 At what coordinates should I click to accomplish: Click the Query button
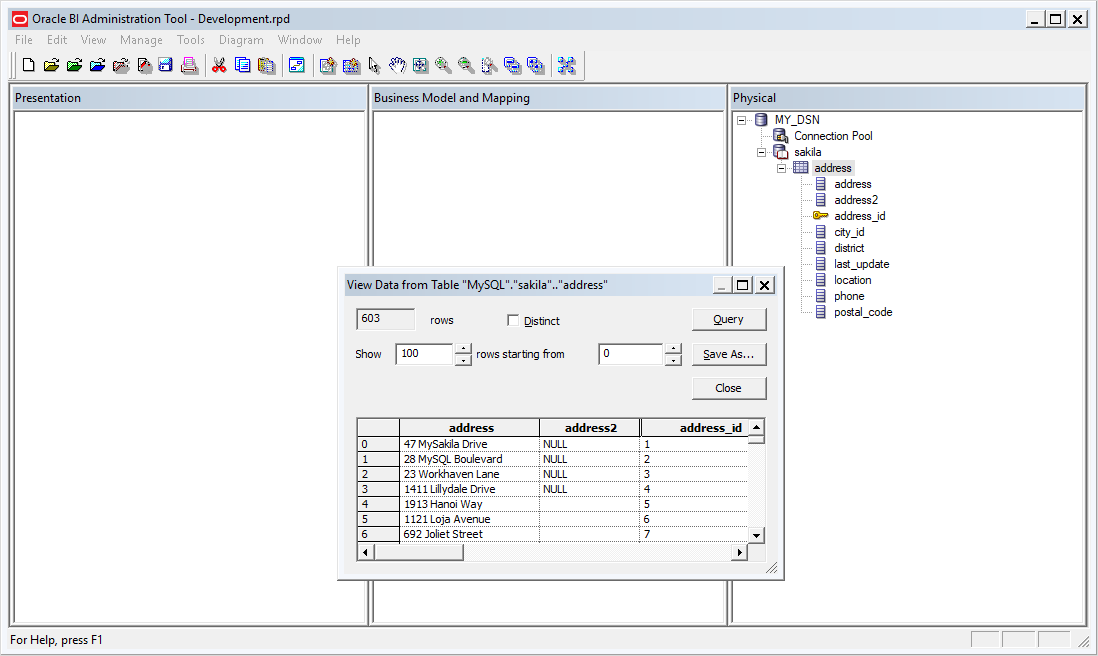[729, 319]
